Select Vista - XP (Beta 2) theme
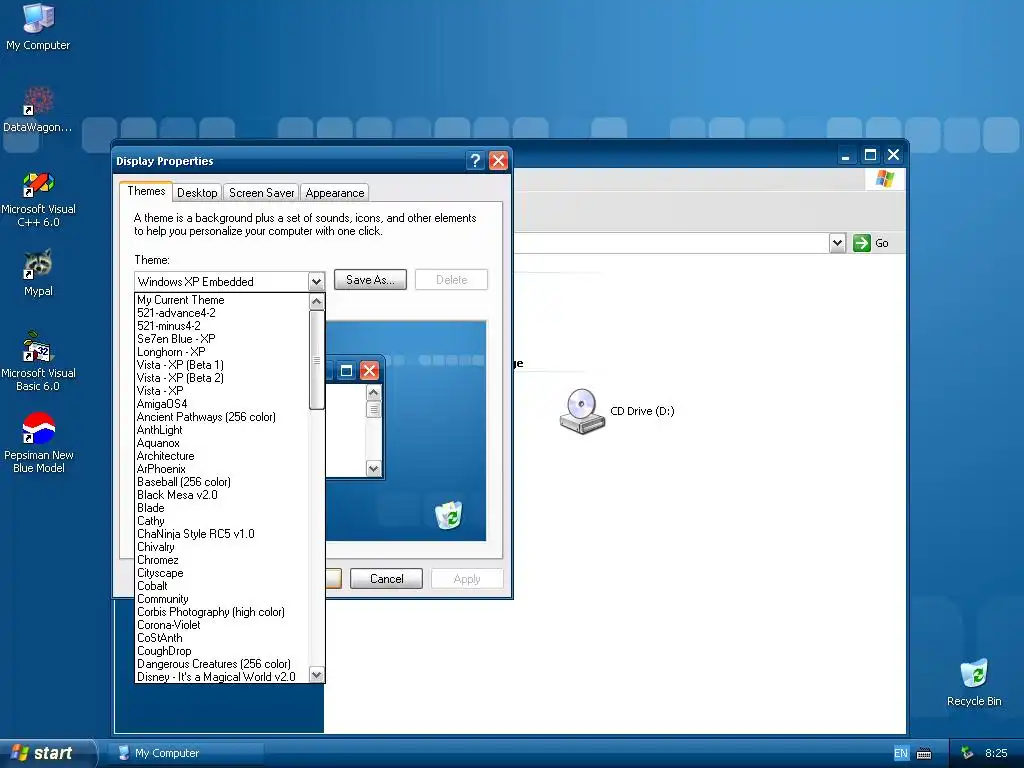1024x768 pixels. pos(222,377)
